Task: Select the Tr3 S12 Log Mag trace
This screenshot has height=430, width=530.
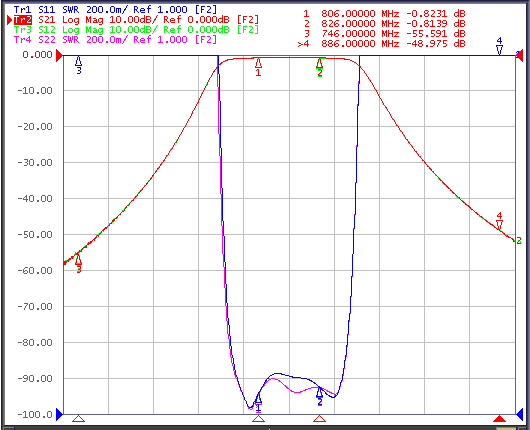Action: tap(136, 30)
